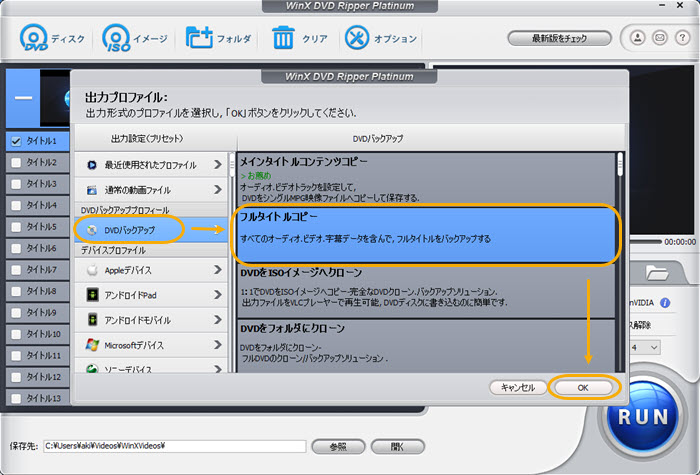This screenshot has width=700, height=475.
Task: Click the 開く open button
Action: 397,446
